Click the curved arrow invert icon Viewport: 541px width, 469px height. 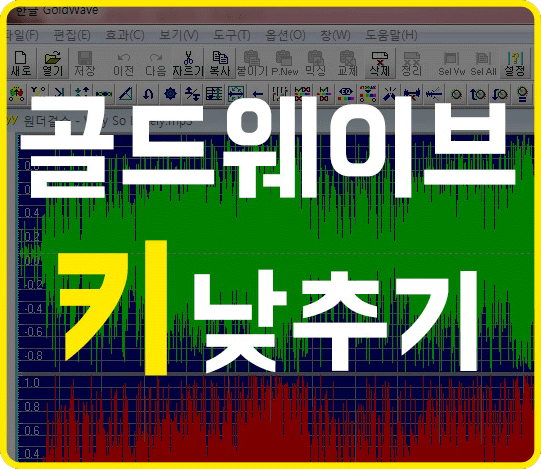tap(148, 94)
